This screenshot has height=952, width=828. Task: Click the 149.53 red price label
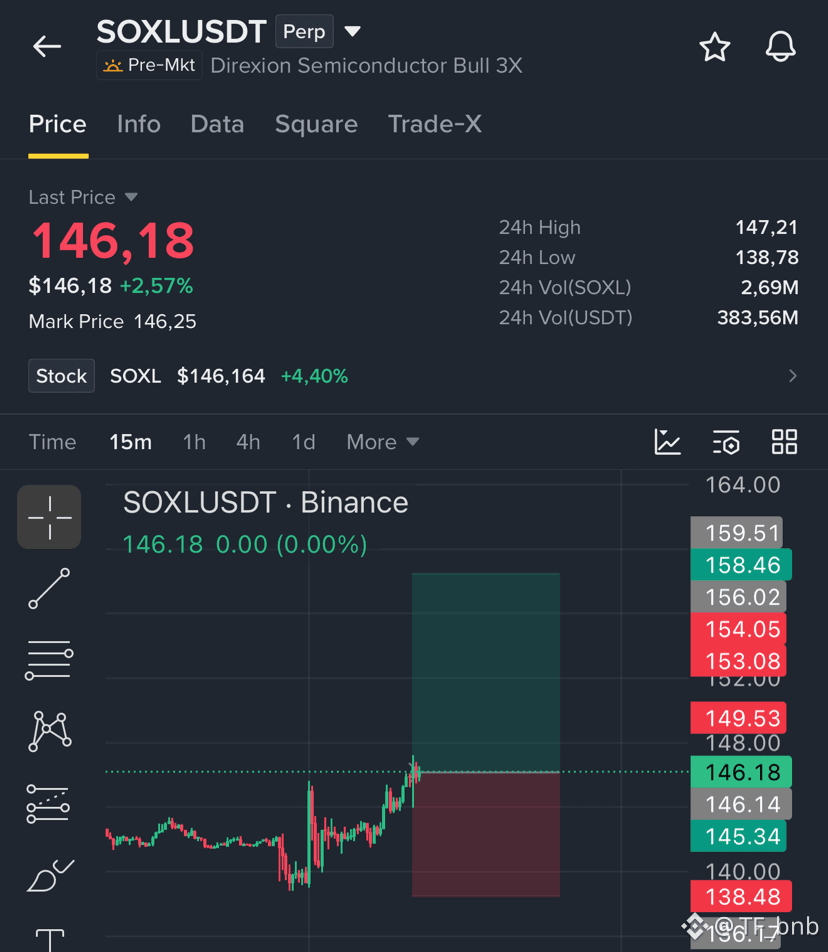[x=739, y=718]
